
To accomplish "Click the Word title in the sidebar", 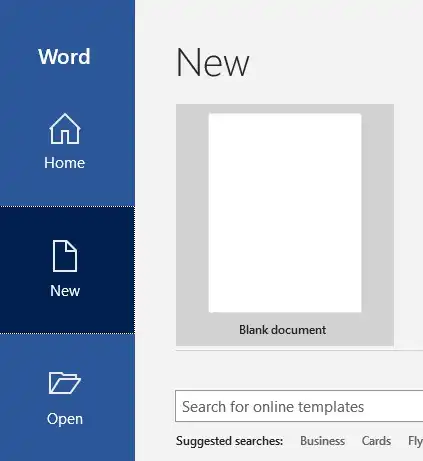I will pos(64,56).
